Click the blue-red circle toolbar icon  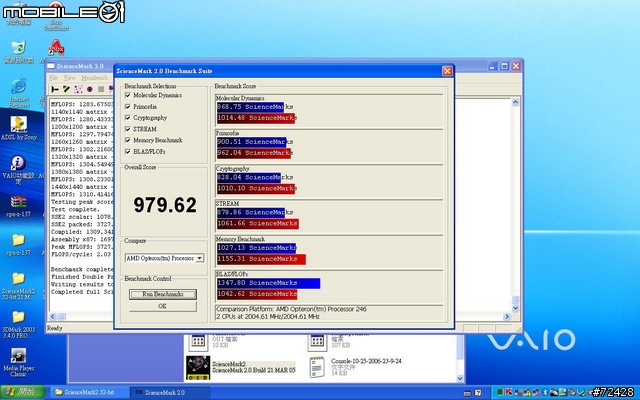click(x=89, y=89)
